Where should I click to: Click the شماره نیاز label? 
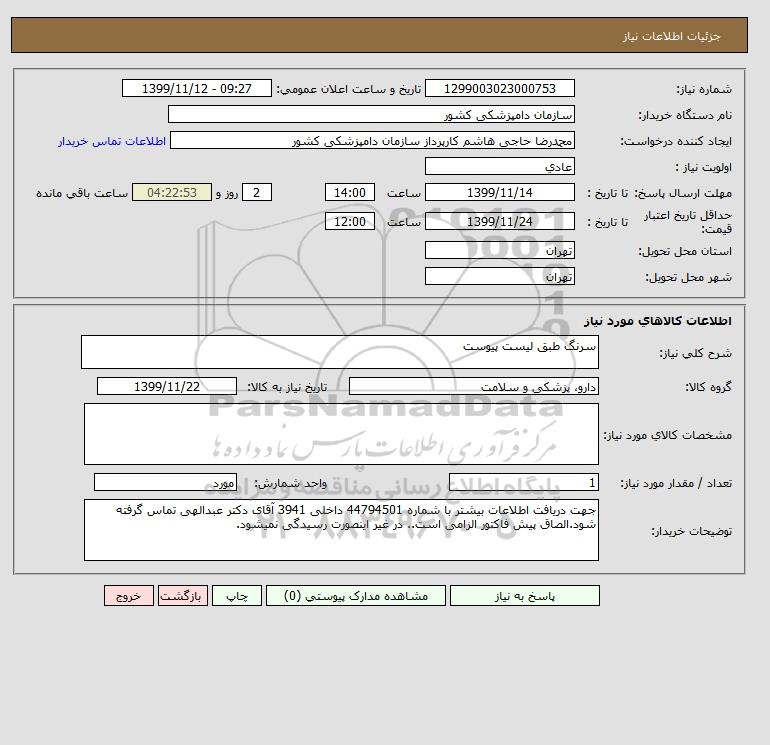[704, 89]
